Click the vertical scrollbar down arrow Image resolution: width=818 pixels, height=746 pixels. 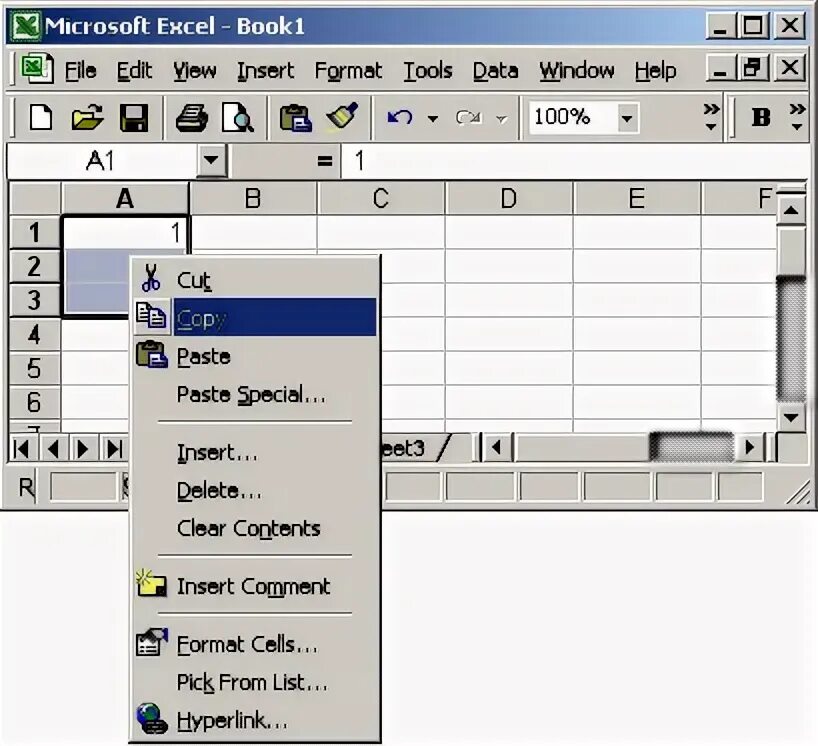(x=791, y=417)
